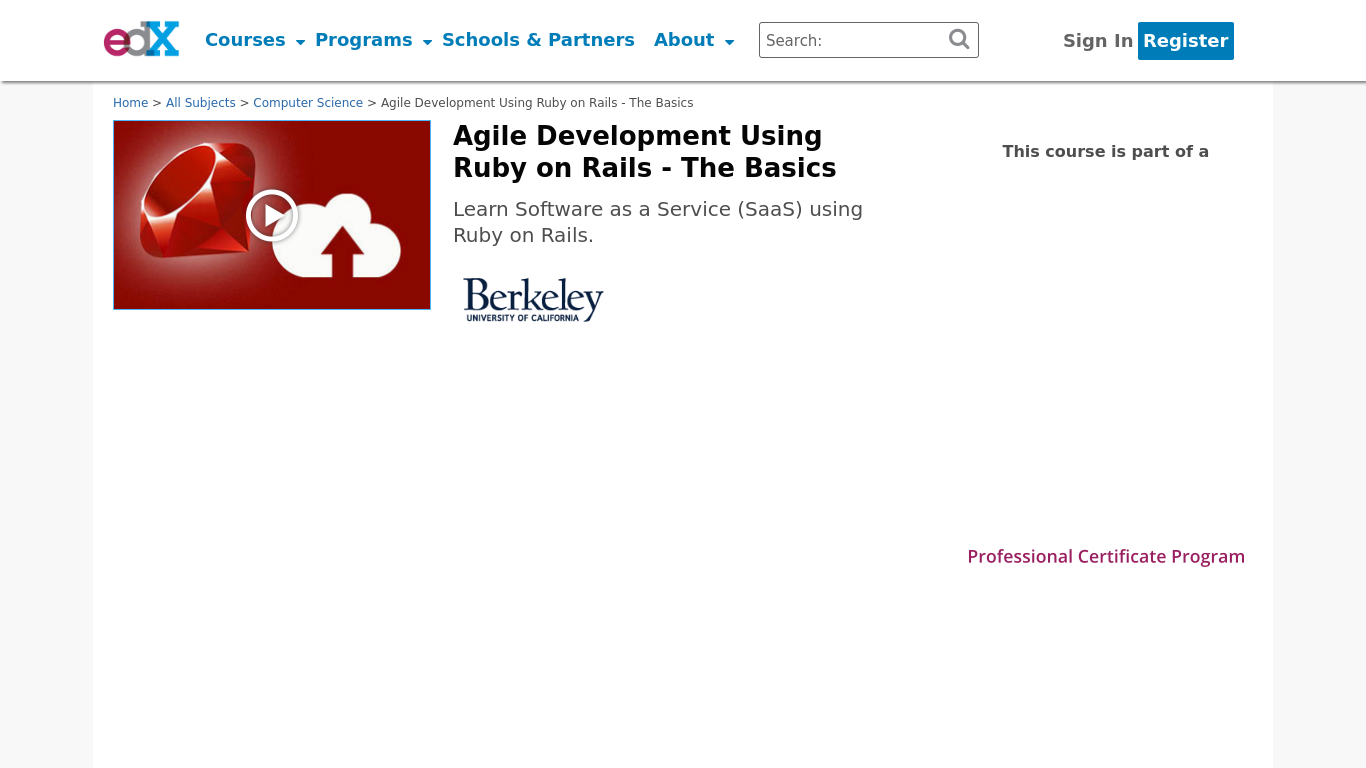The height and width of the screenshot is (768, 1366).
Task: Navigate to the Computer Science breadcrumb
Action: (308, 103)
